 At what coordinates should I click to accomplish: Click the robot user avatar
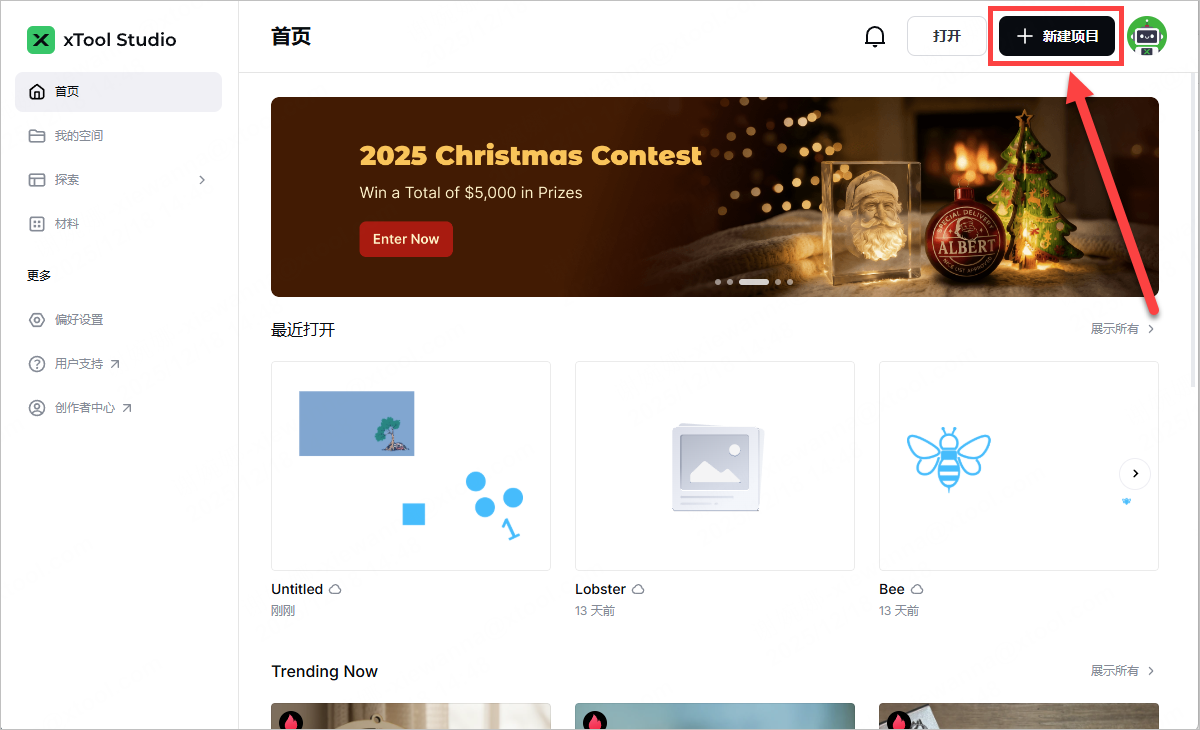[1147, 36]
